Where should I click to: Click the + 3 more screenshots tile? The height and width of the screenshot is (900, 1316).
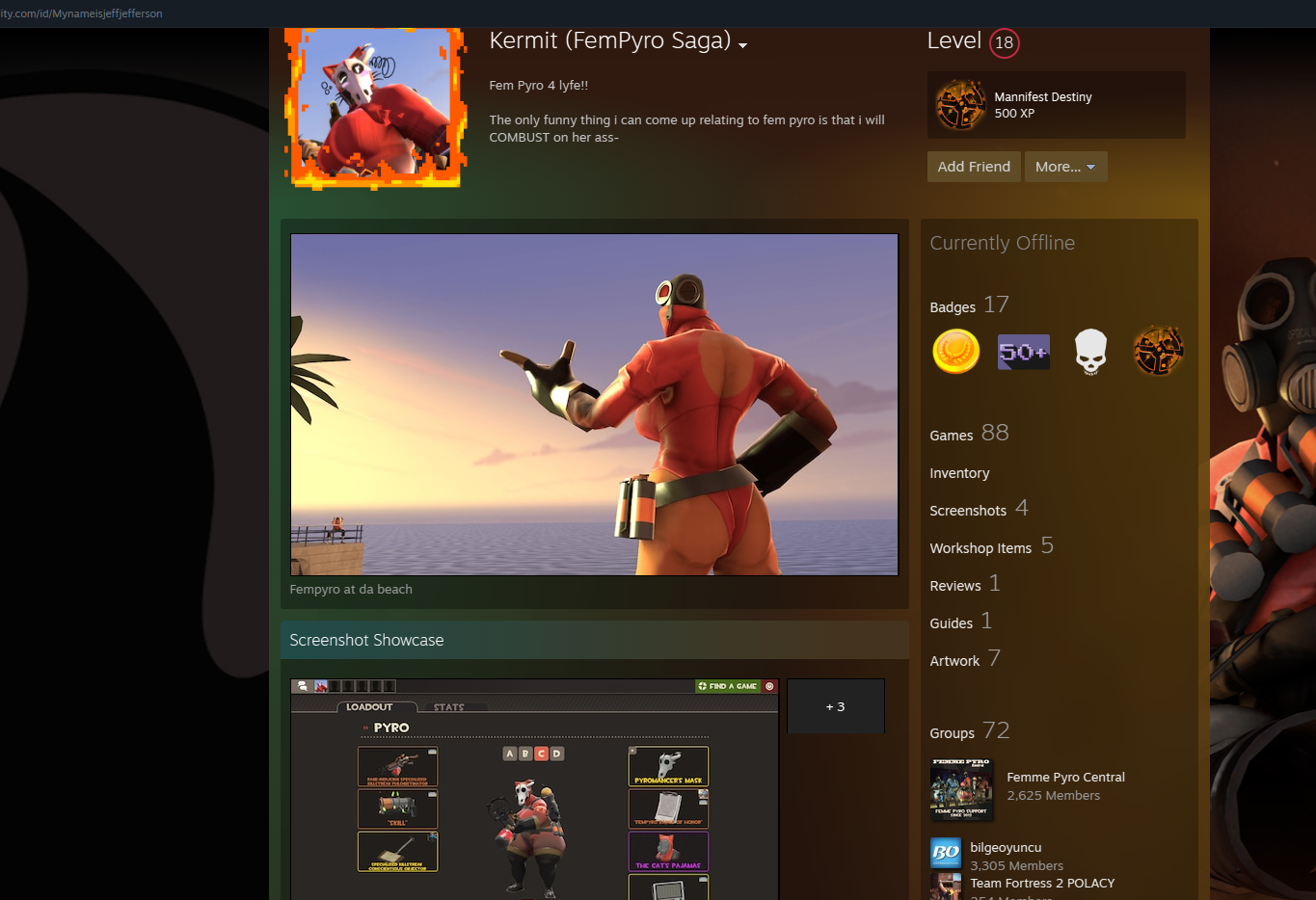[836, 706]
